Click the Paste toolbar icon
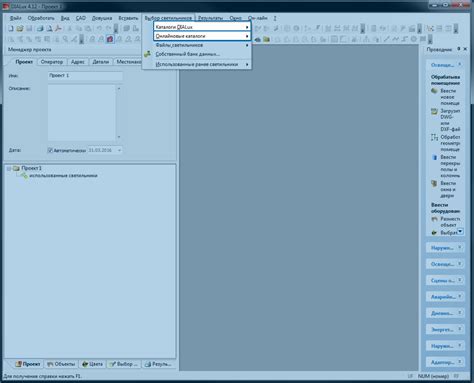Screen dimensions: 474x383 point(88,29)
